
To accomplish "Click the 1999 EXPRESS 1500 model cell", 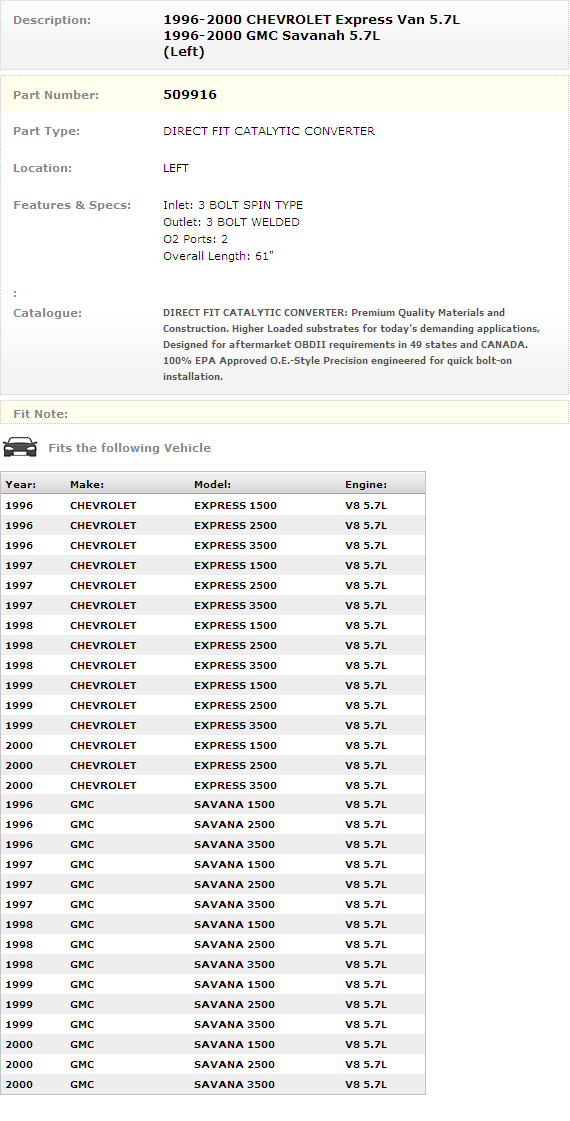I will click(x=235, y=686).
